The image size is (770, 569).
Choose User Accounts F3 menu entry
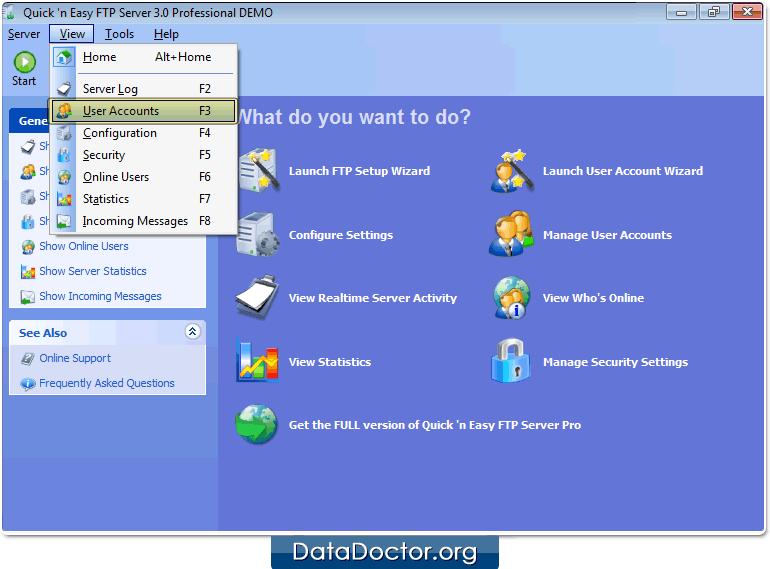[x=144, y=111]
